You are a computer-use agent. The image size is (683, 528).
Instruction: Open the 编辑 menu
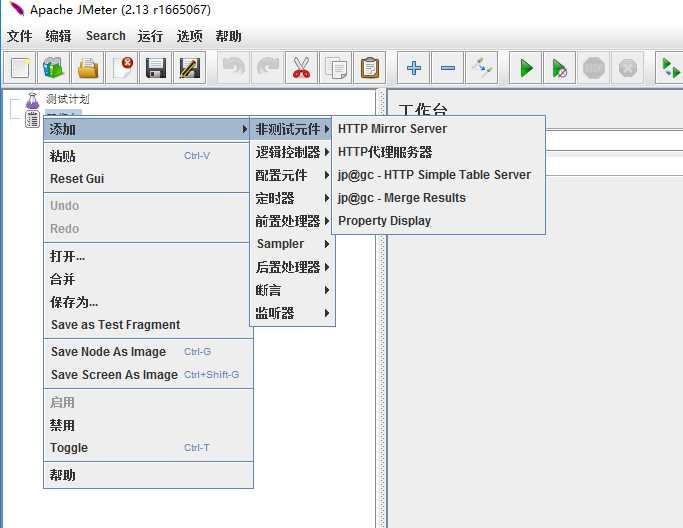(58, 36)
